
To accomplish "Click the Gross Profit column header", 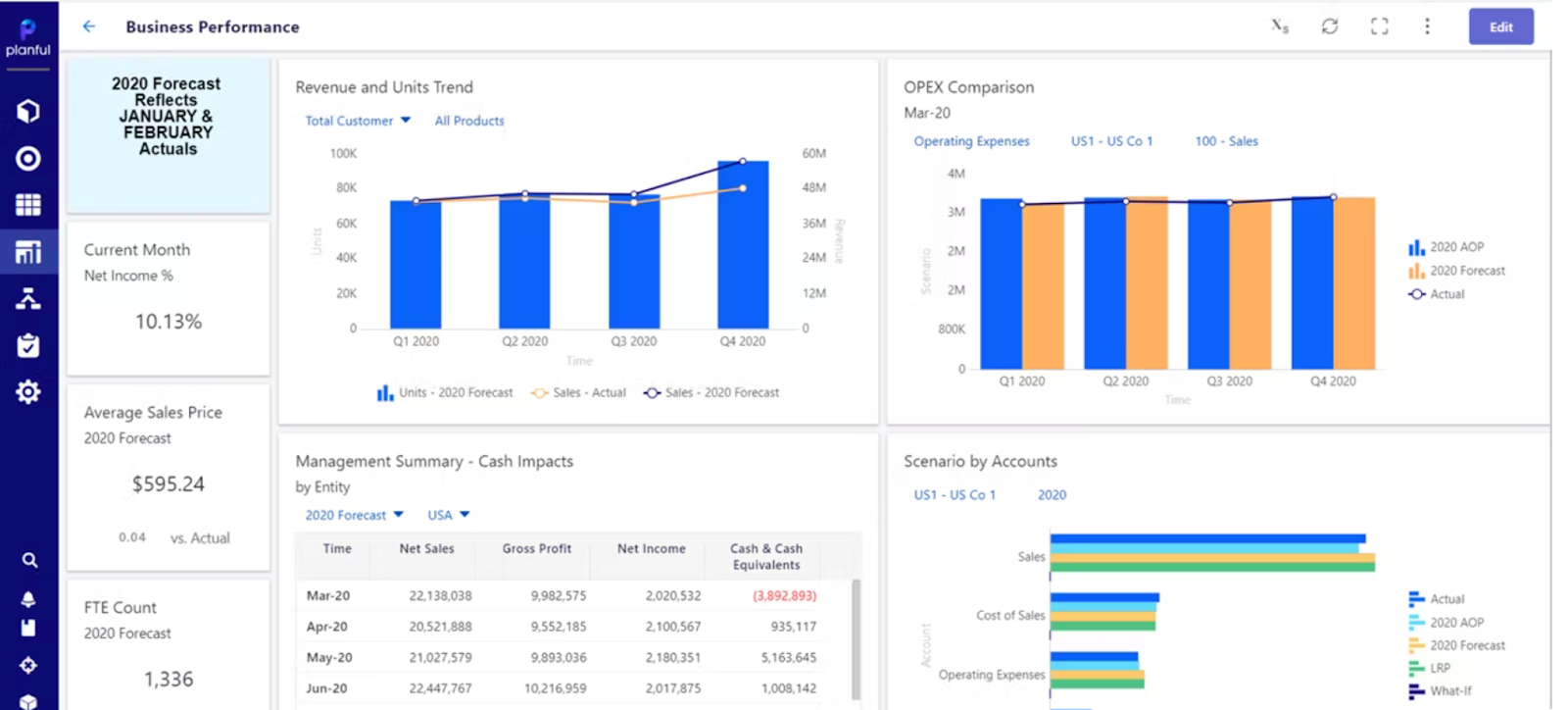I will pyautogui.click(x=537, y=549).
